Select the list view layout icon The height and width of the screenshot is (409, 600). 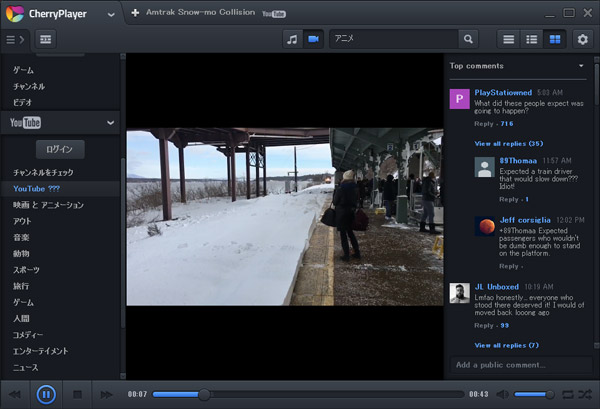509,39
